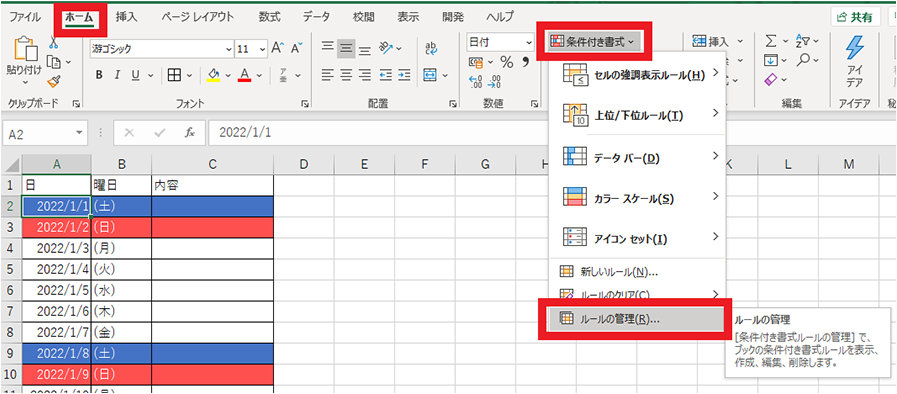The image size is (897, 394).
Task: Open the Ideas (アイデア) lightning icon
Action: pyautogui.click(x=855, y=47)
